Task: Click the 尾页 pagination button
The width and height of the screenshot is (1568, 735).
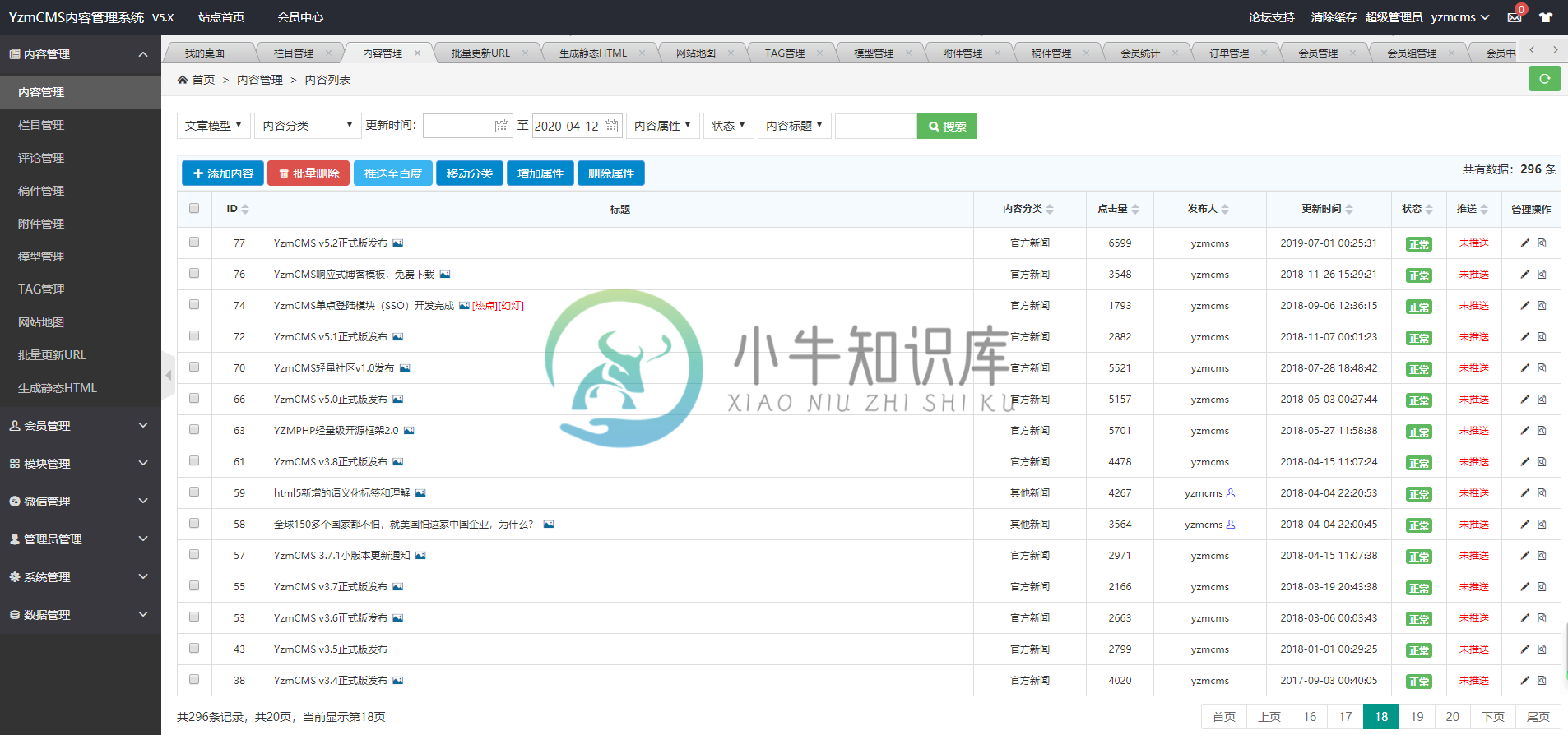Action: [x=1538, y=717]
